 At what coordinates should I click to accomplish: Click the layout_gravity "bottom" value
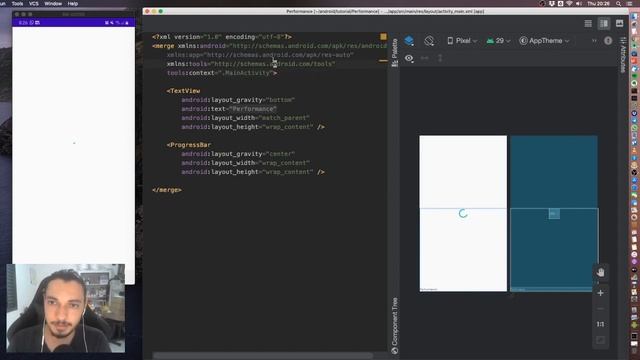pyautogui.click(x=280, y=100)
